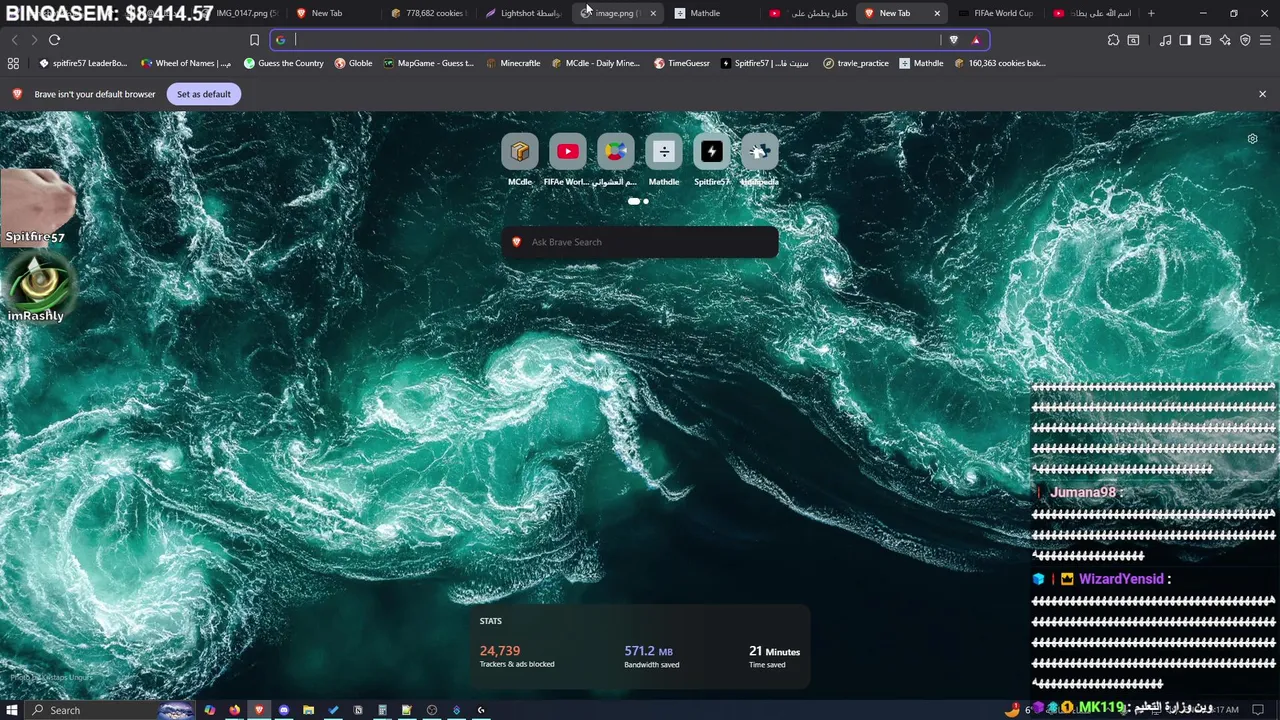The height and width of the screenshot is (720, 1280).
Task: Click the Brave Shields lion icon
Action: pos(953,40)
